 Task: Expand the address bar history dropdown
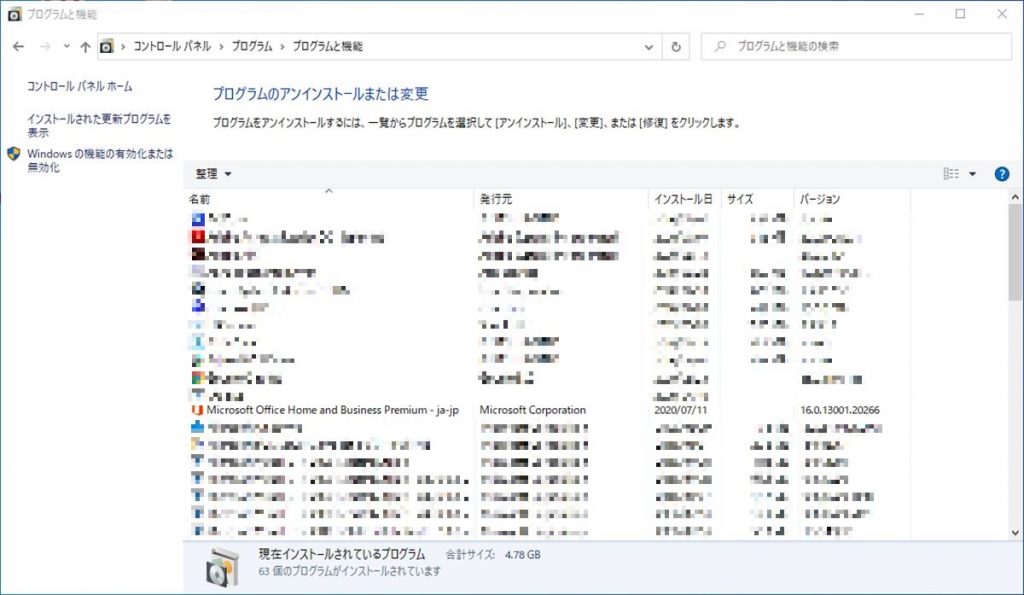[648, 47]
